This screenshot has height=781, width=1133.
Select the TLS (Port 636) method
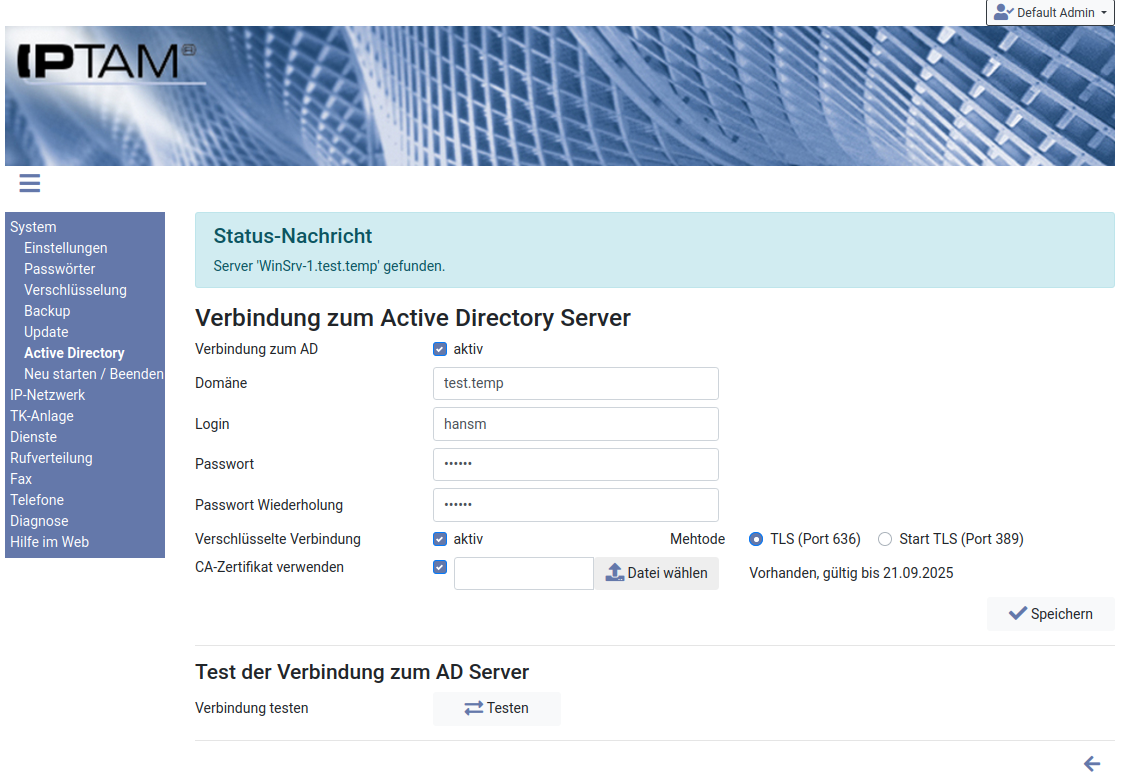[x=757, y=539]
